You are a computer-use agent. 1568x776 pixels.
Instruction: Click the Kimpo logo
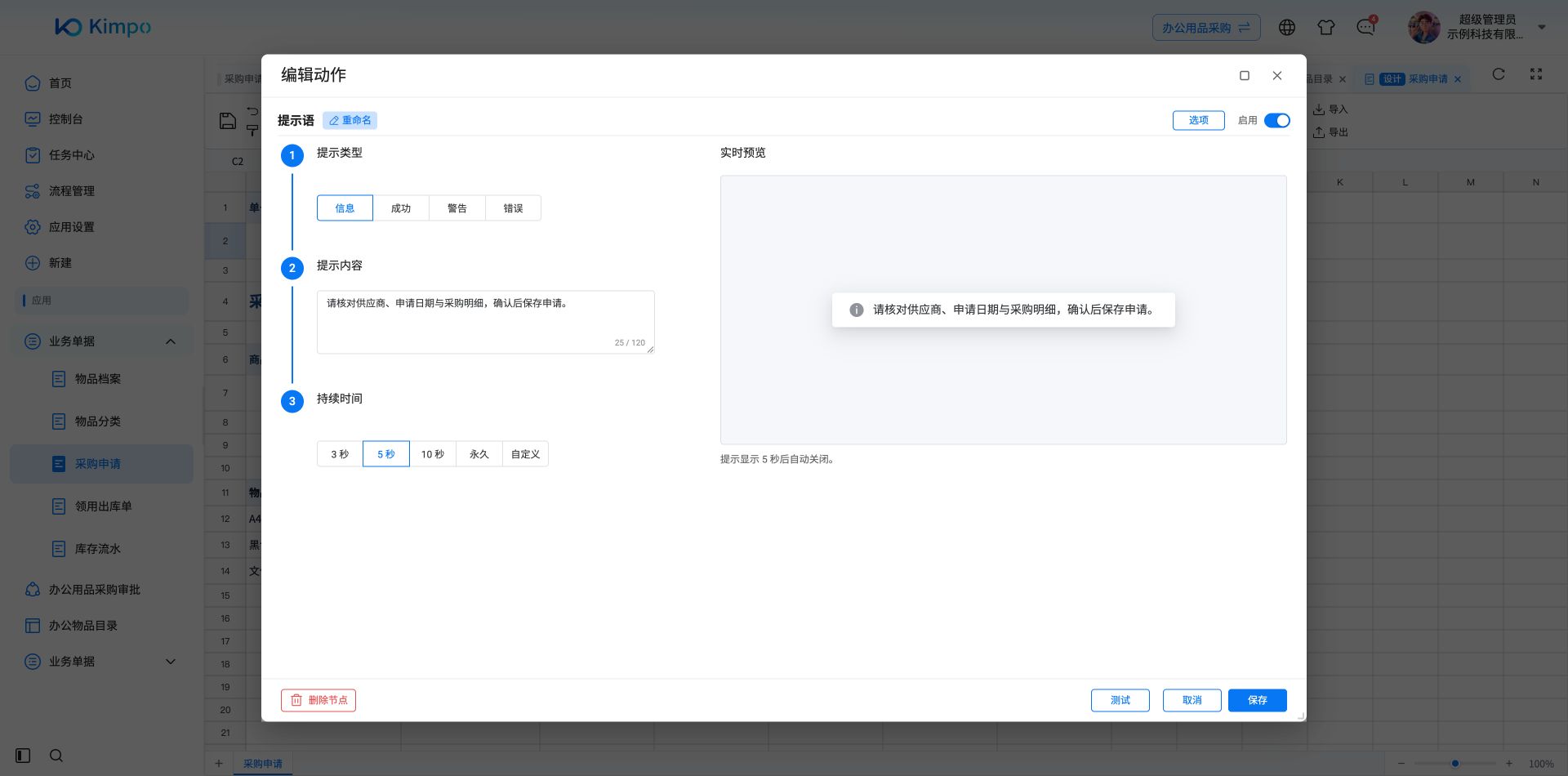103,27
